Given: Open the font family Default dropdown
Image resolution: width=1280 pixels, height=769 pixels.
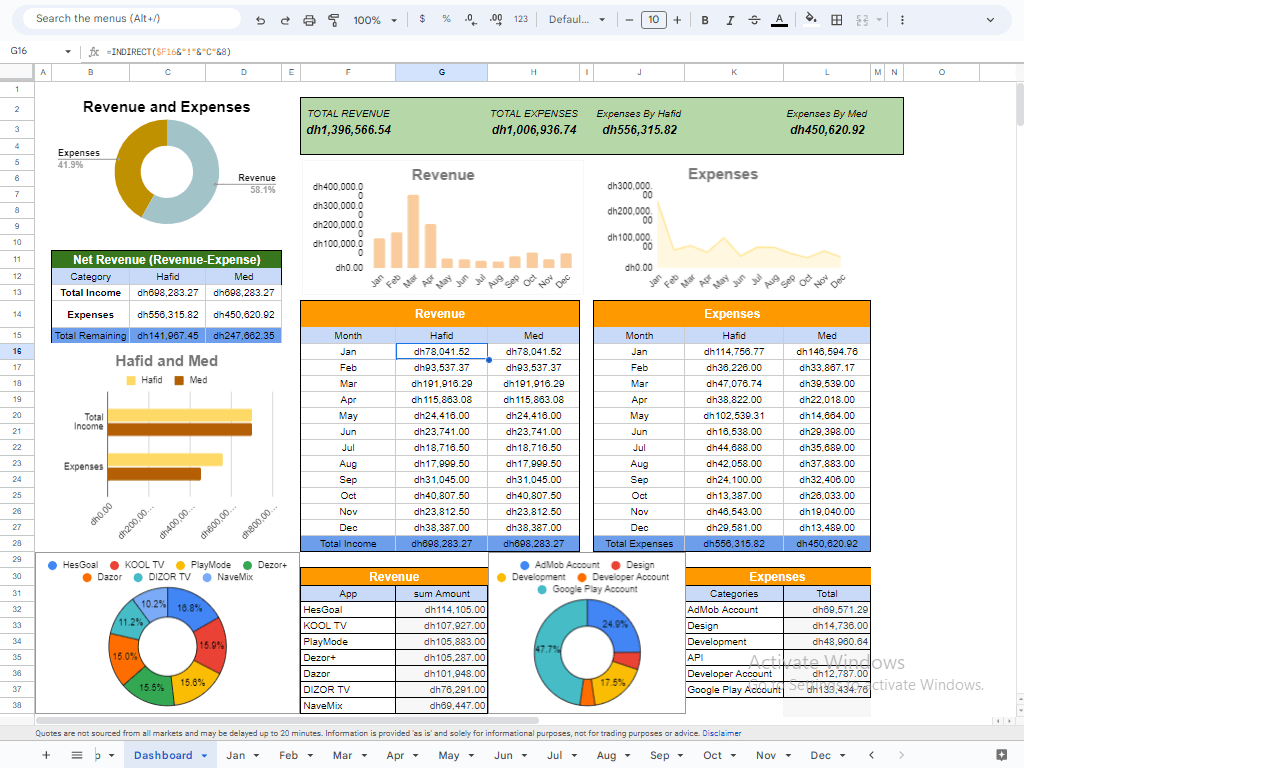Looking at the screenshot, I should click(575, 20).
